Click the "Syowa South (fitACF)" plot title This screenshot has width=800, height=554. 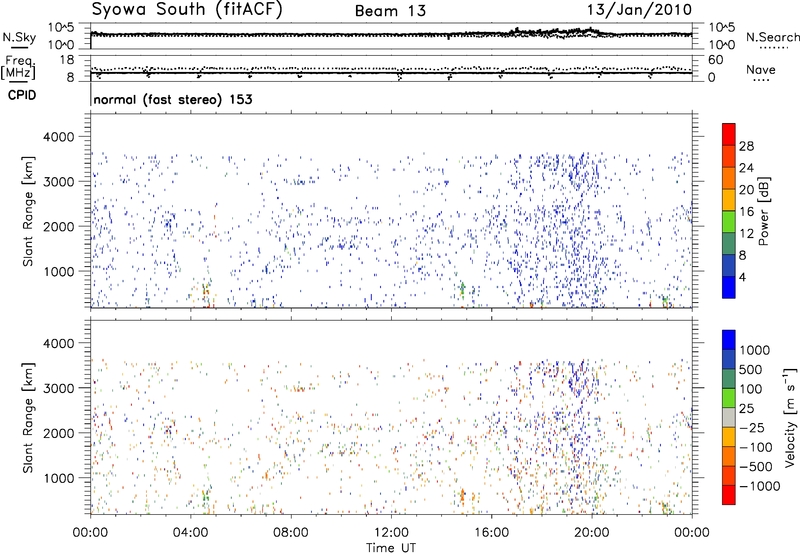point(187,9)
